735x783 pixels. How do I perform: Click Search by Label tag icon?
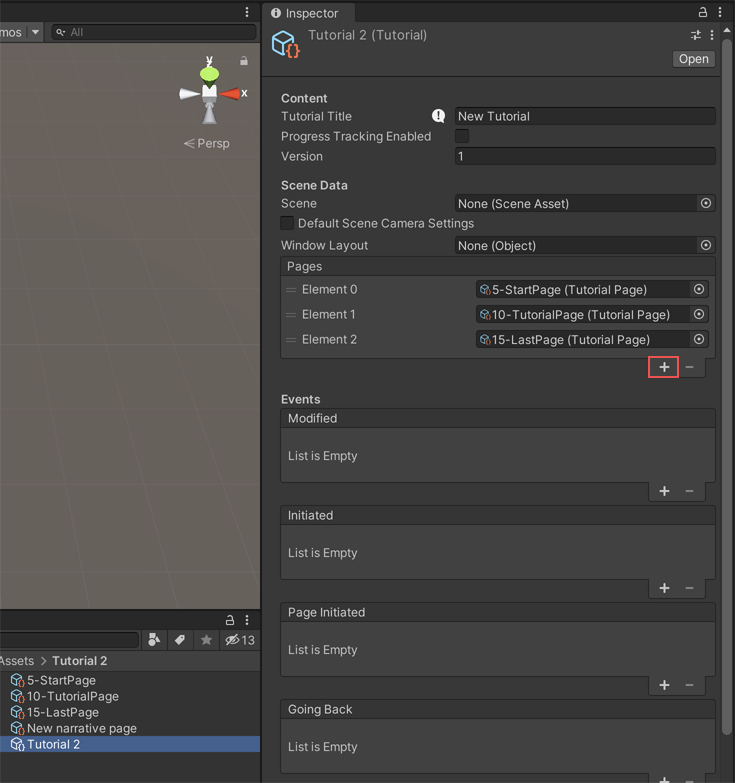(180, 640)
